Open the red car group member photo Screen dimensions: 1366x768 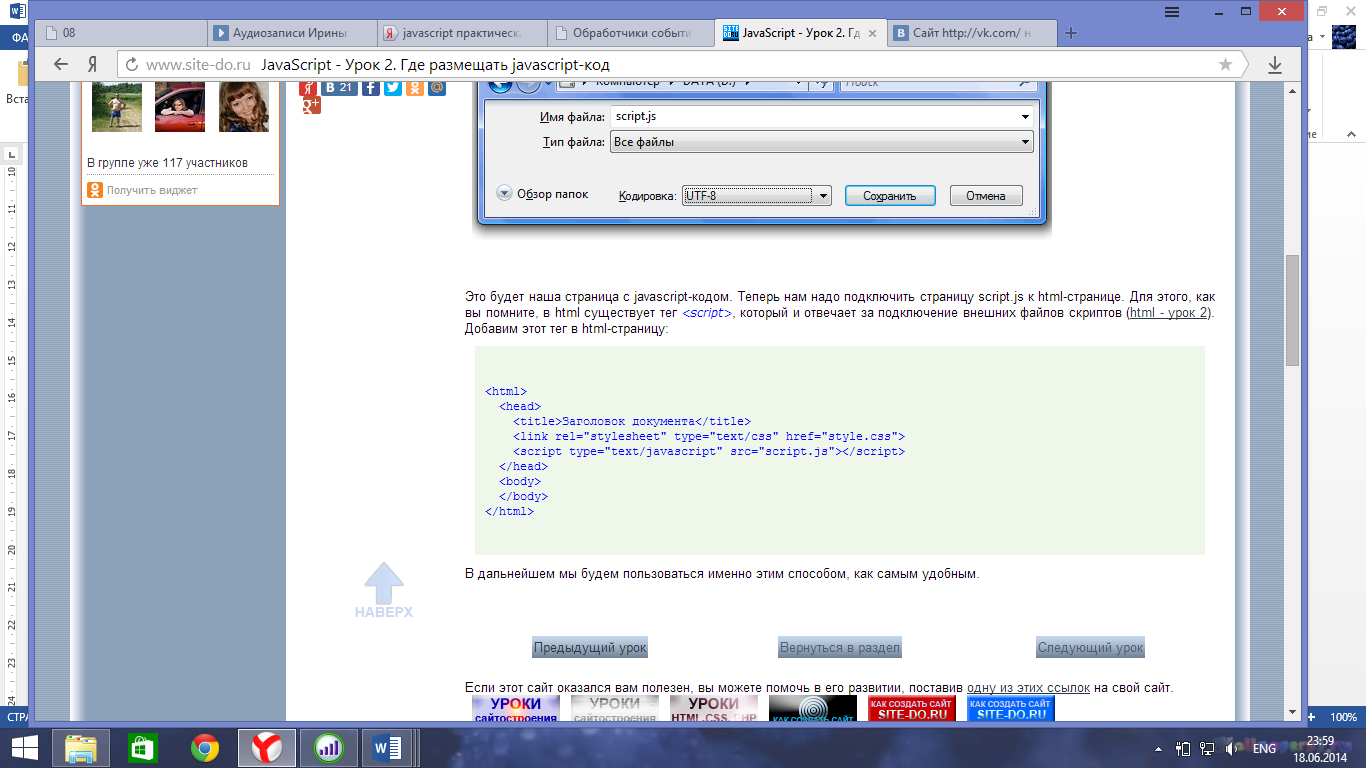click(180, 105)
